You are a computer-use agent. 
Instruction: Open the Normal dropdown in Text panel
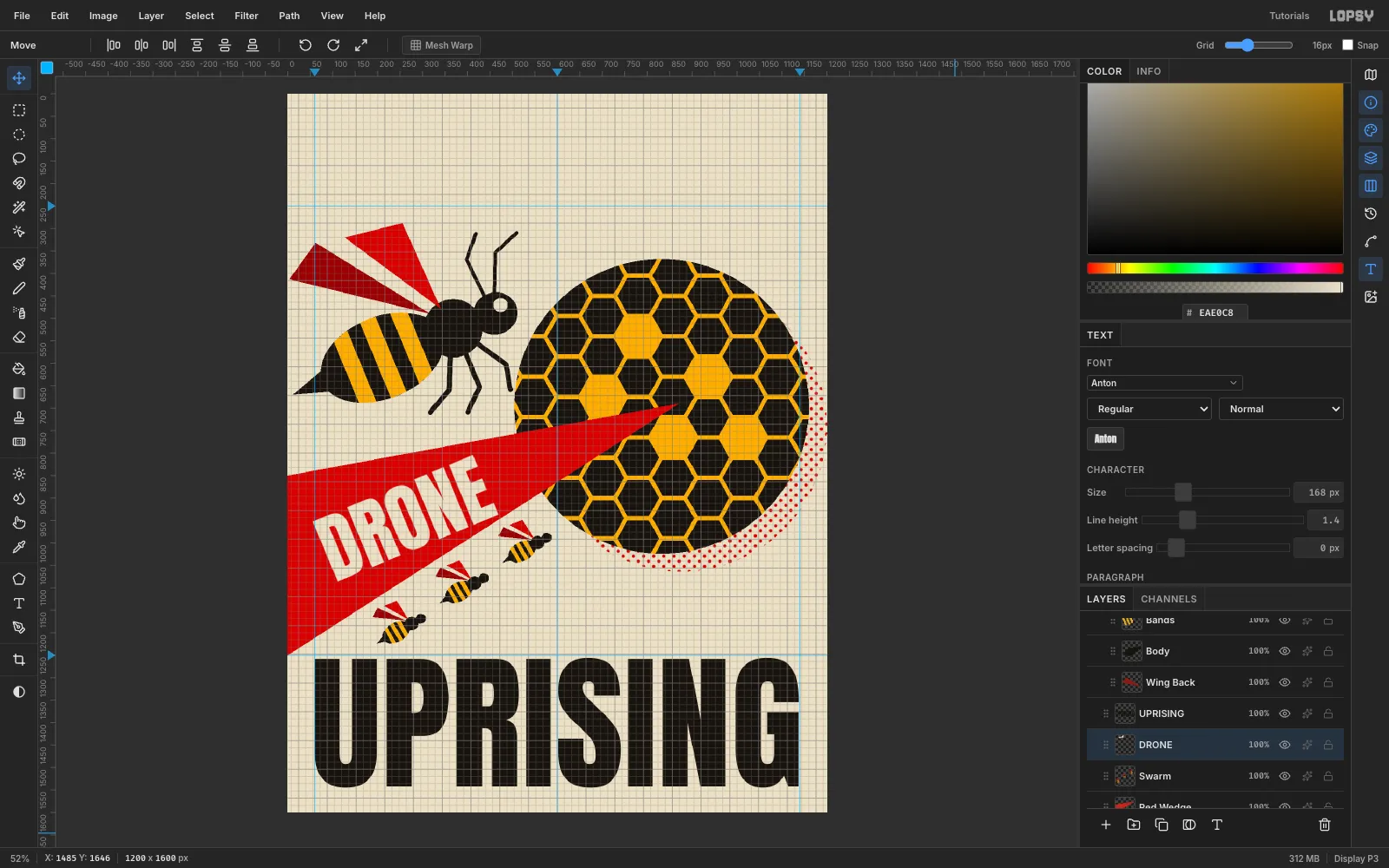pos(1281,409)
